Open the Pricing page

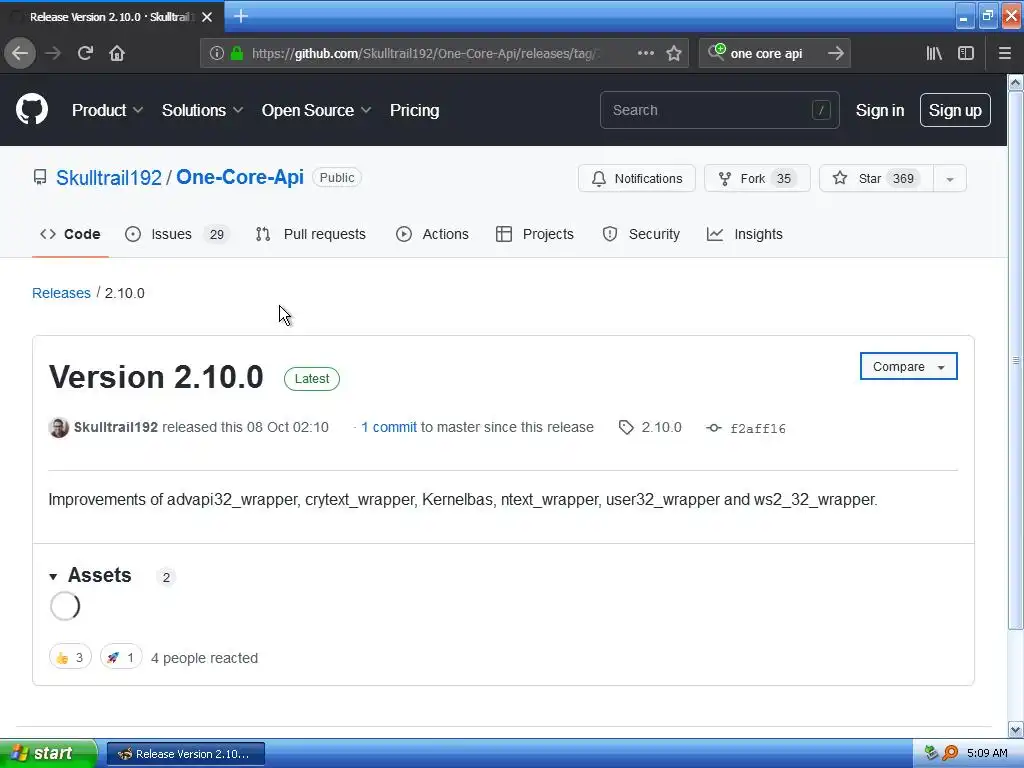tap(414, 110)
